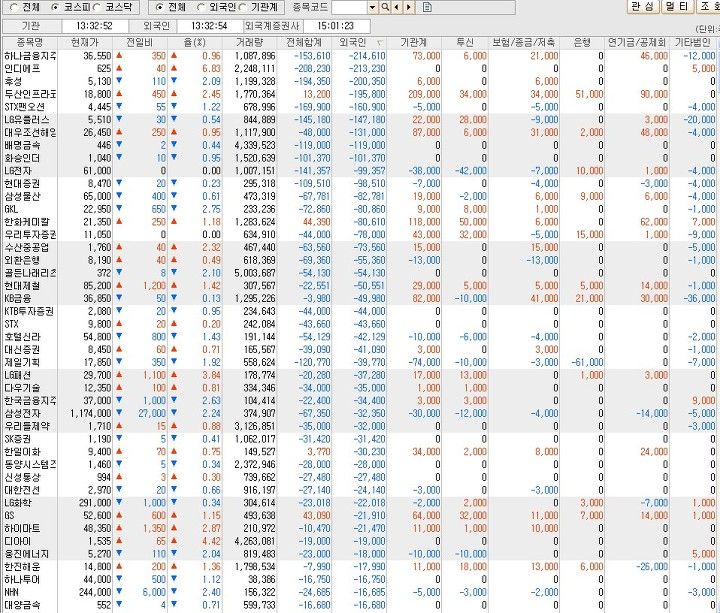Select the KB금융 stock row name
Viewport: 720px width, 613px height.
pos(18,298)
